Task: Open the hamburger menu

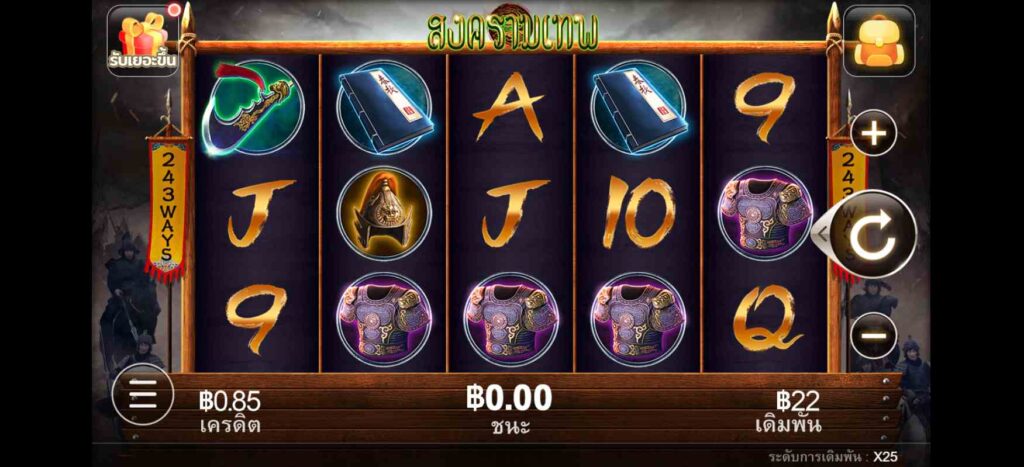Action: tap(142, 395)
